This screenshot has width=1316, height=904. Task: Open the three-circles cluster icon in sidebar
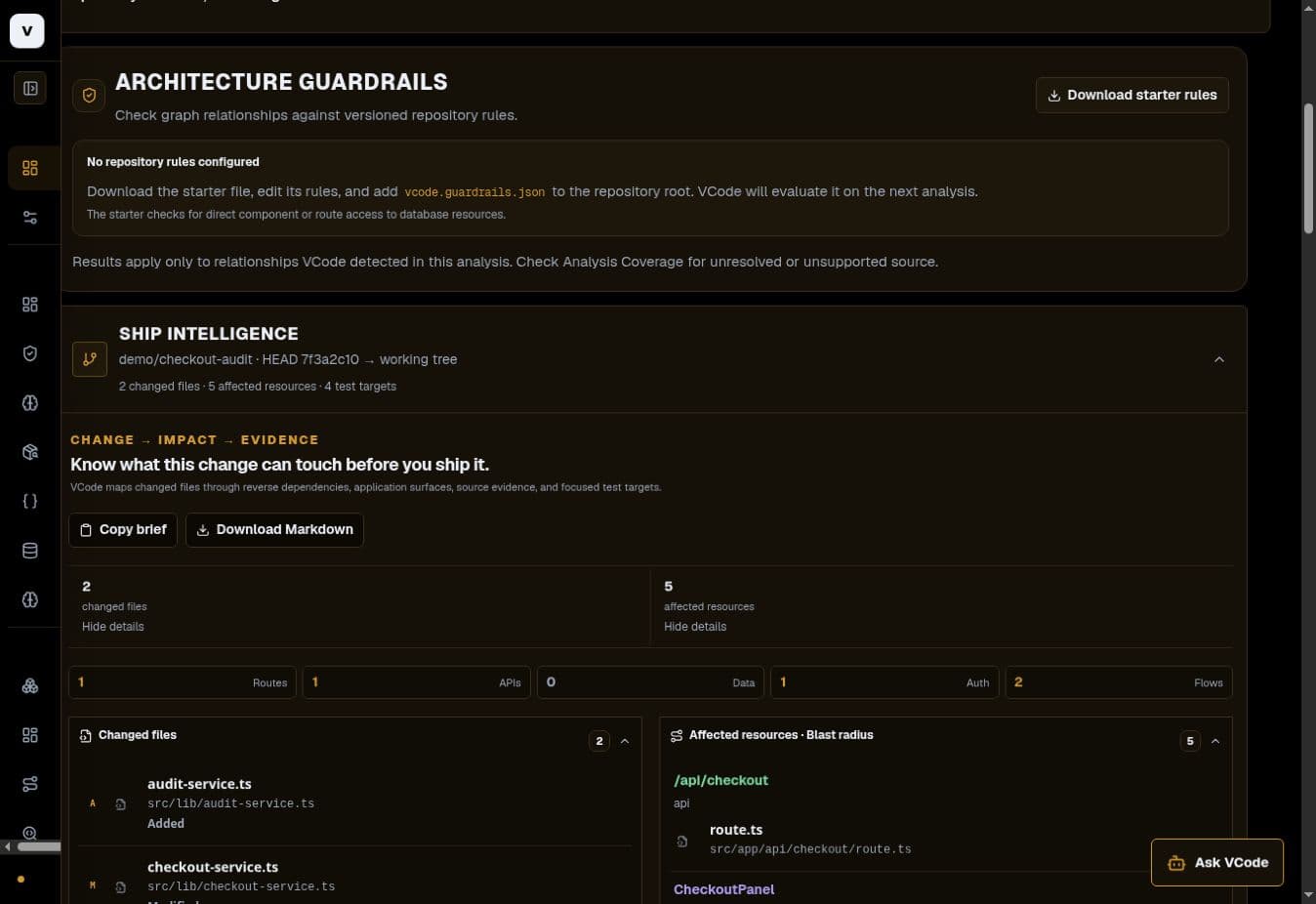click(30, 686)
